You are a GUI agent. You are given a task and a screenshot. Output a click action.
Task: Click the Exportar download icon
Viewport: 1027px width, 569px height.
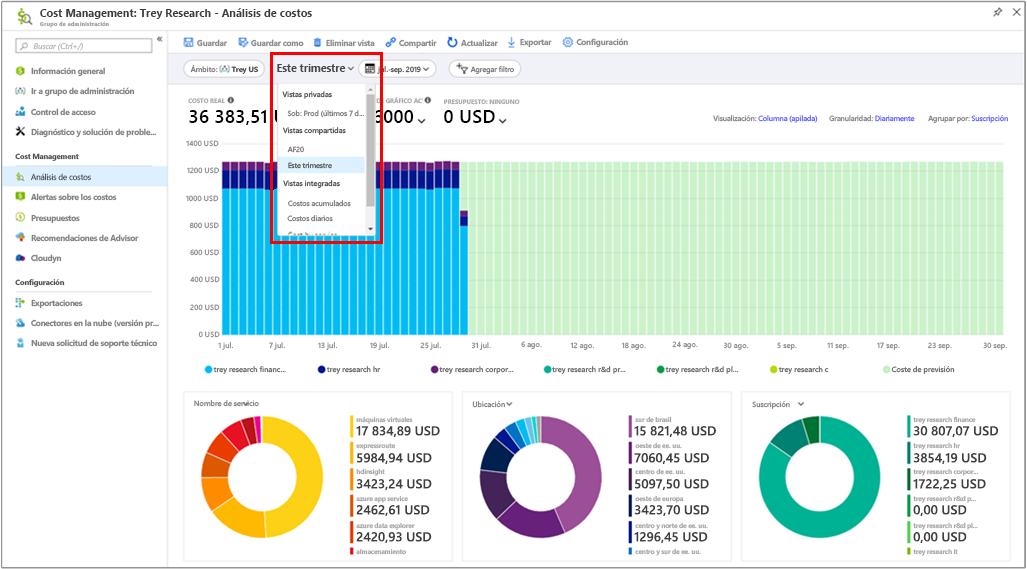pos(512,43)
